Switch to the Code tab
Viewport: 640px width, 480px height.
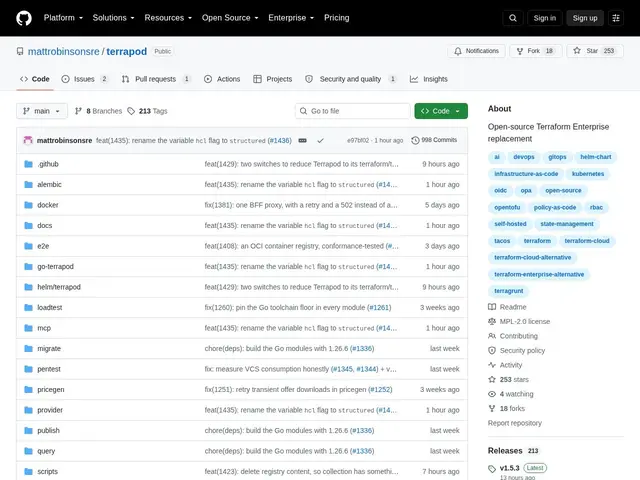coord(35,79)
